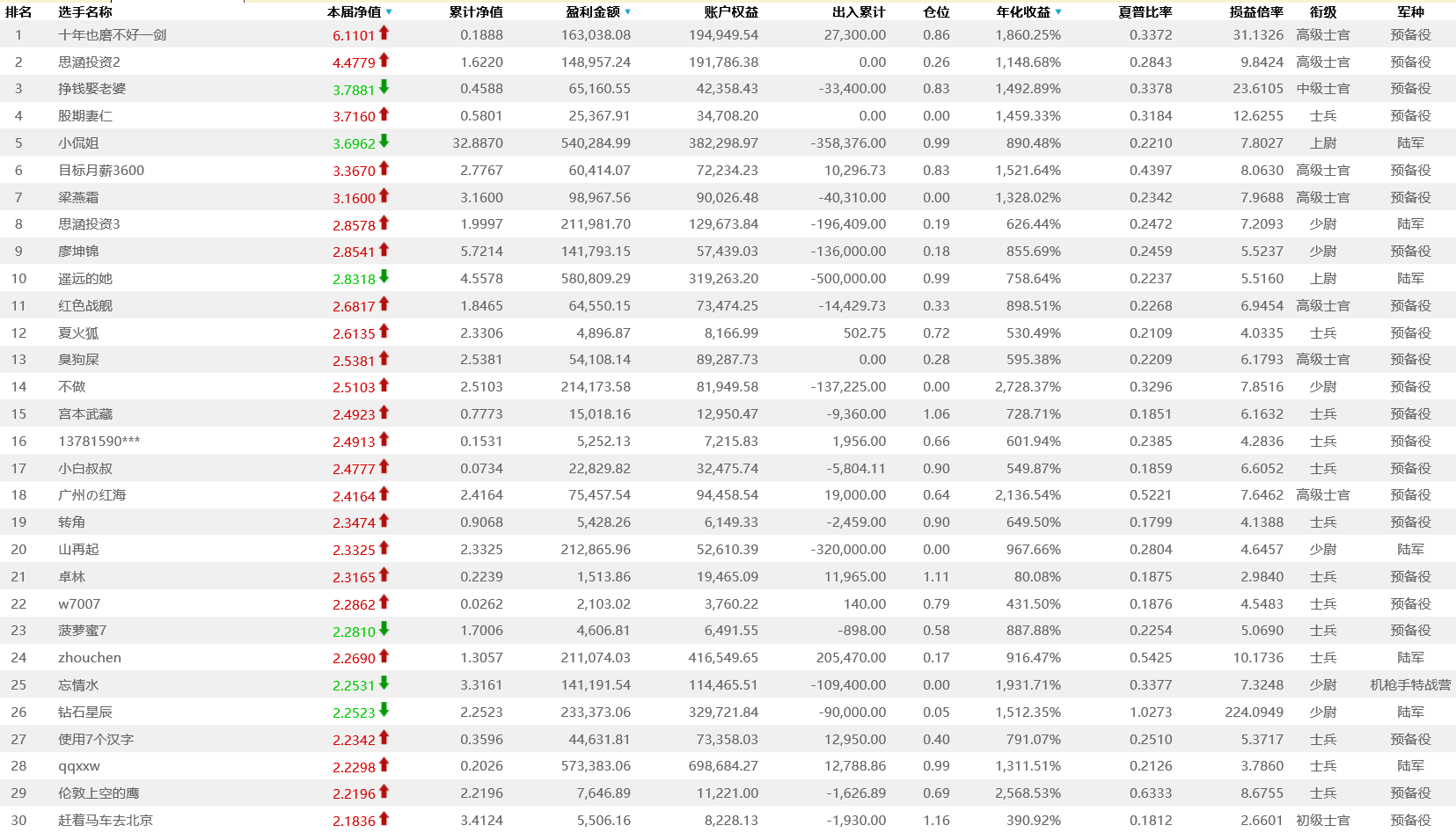Click 初级士官 rank in row 30
Screen dimensions: 1456x833
(x=1323, y=821)
